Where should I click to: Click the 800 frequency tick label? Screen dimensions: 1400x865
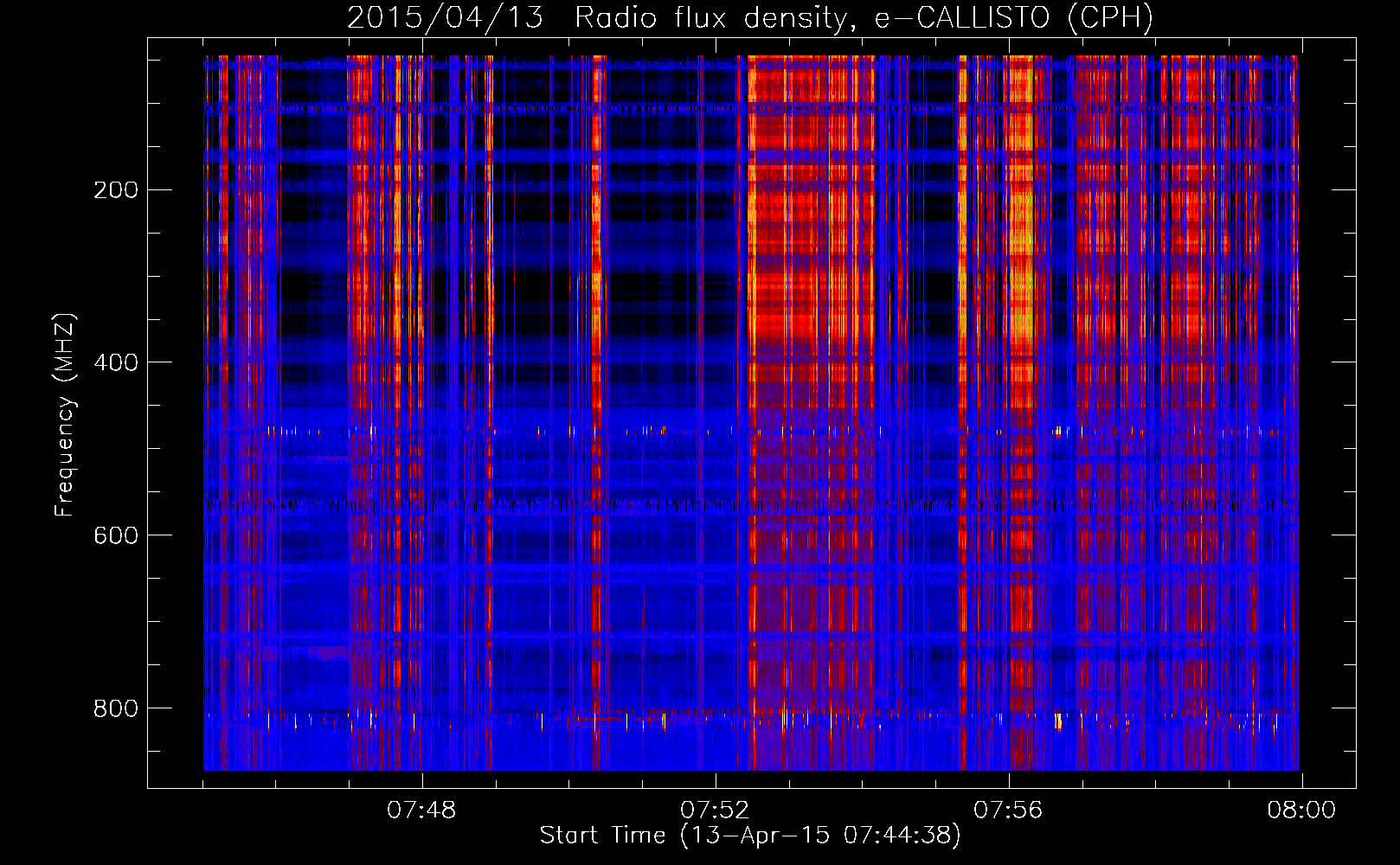point(116,708)
